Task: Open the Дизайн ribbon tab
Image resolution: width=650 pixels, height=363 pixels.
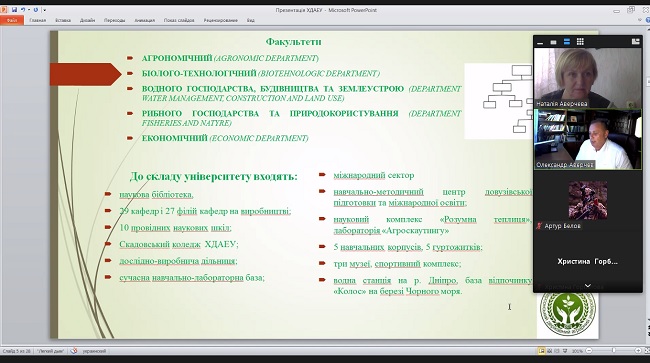Action: (87, 20)
